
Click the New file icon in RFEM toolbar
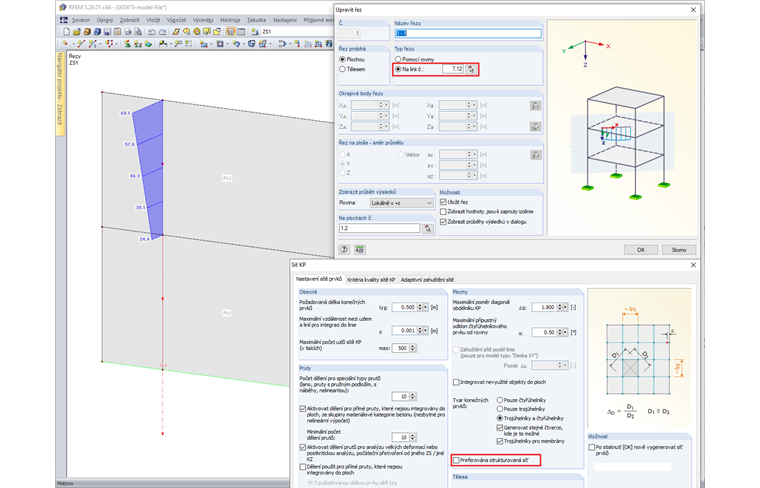point(66,31)
